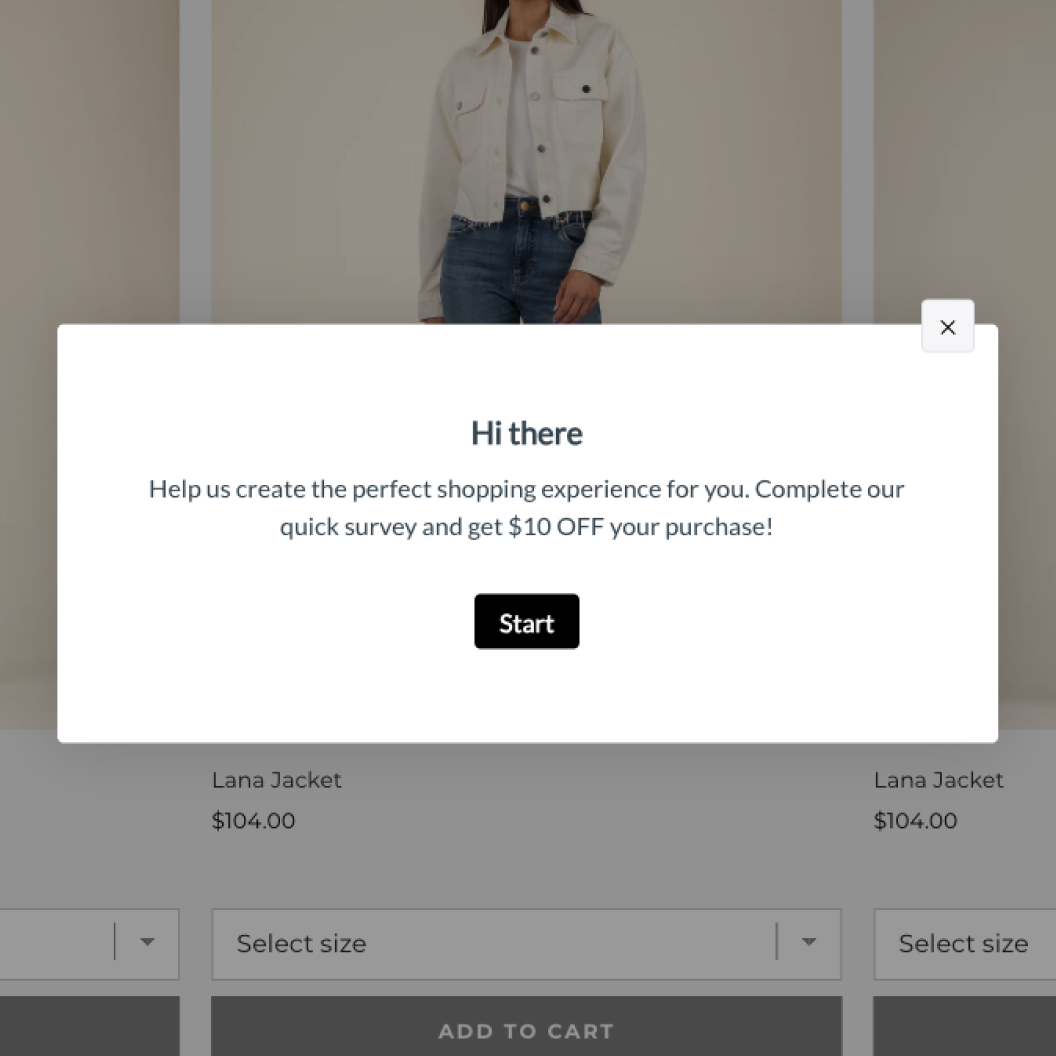Click the arrow on the middle size dropdown
Image resolution: width=1056 pixels, height=1056 pixels.
(x=809, y=942)
